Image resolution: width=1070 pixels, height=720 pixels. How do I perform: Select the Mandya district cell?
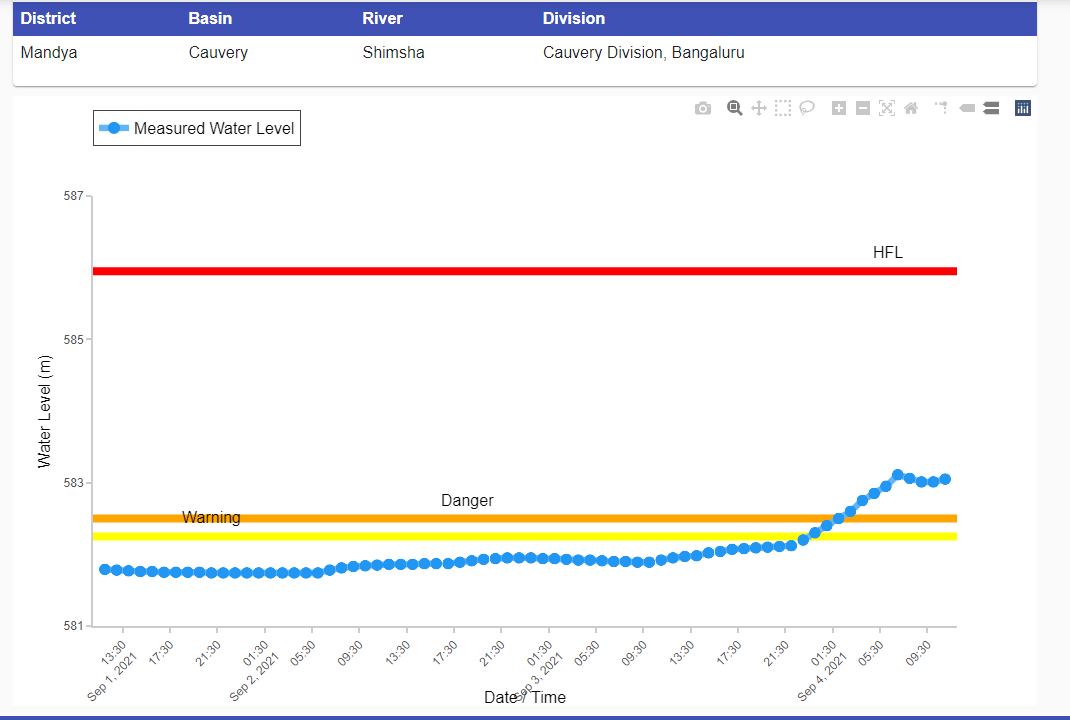click(49, 53)
